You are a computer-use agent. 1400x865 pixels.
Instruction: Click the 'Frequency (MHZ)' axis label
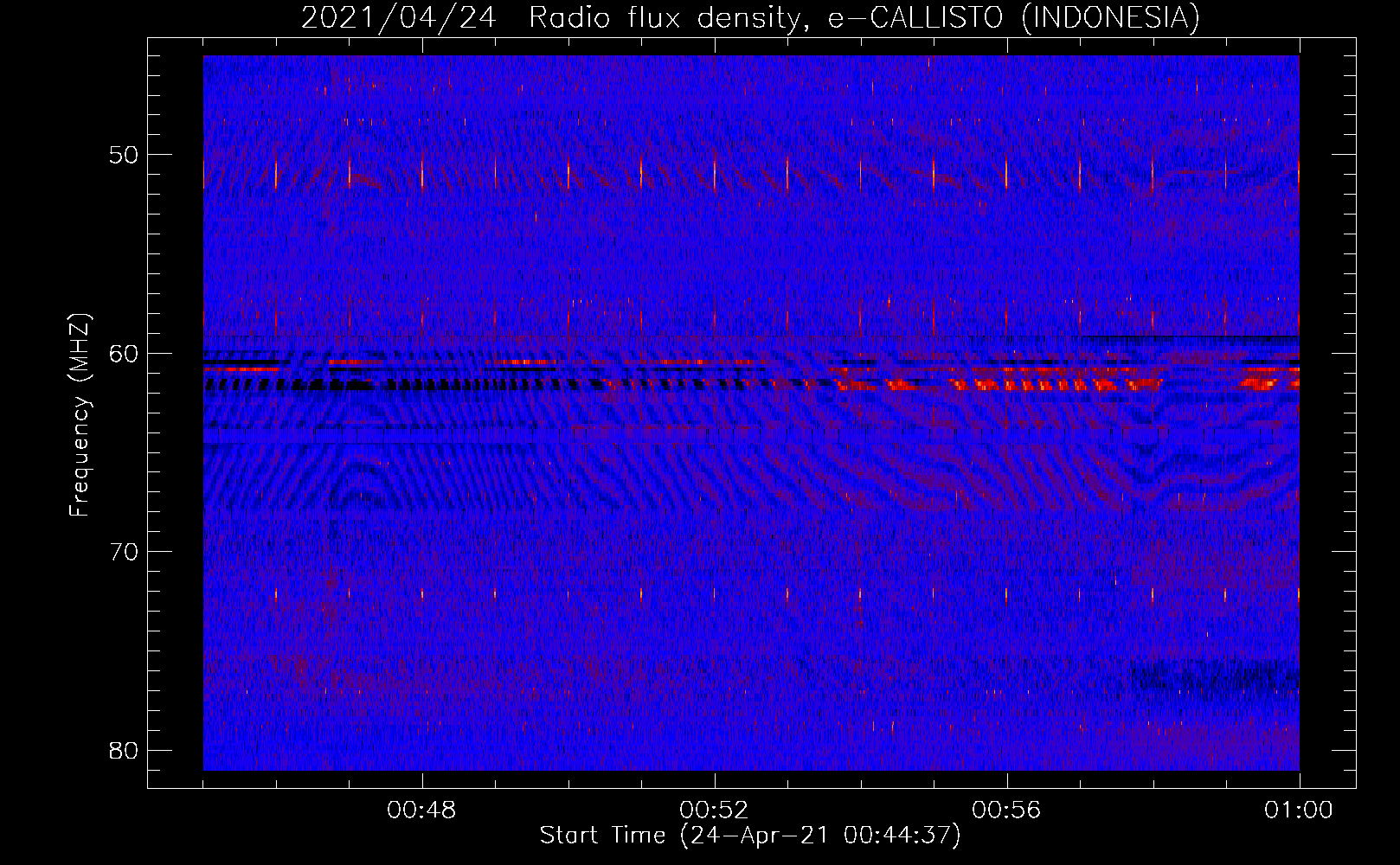[x=80, y=415]
